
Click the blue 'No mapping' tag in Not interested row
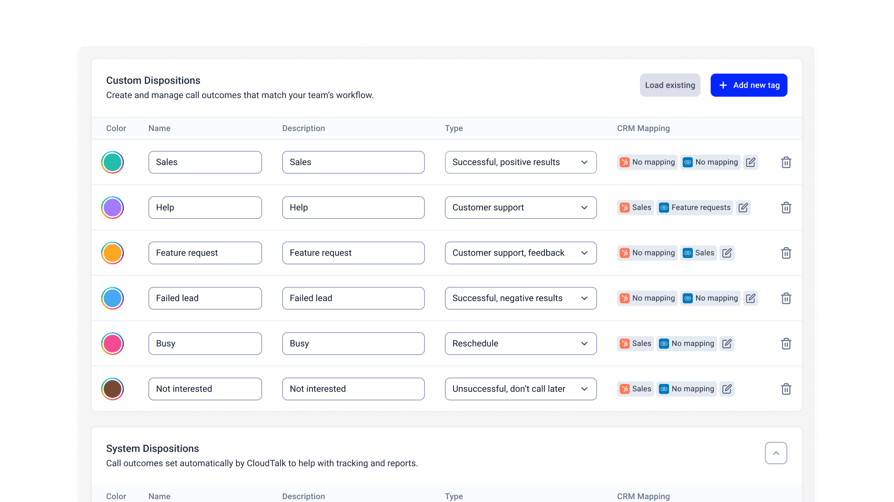pos(686,389)
